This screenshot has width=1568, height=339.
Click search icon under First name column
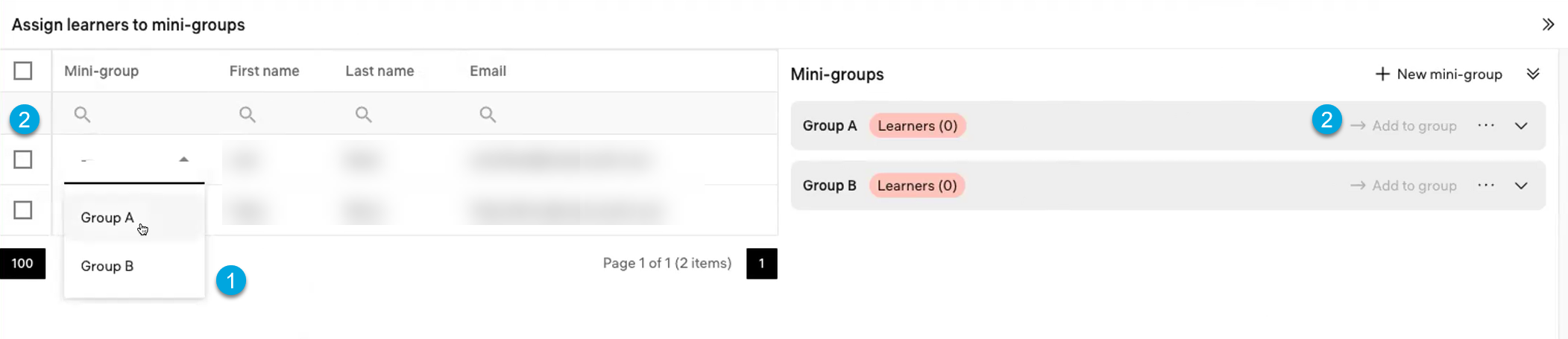point(248,114)
